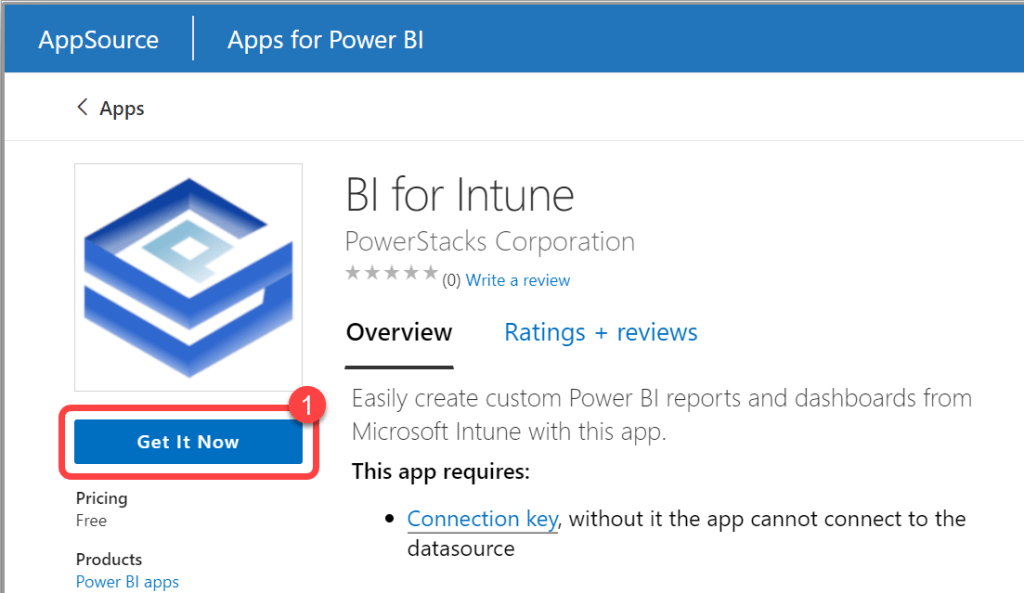Screen dimensions: 1024x593
Task: Open the Ratings + reviews tab
Action: (600, 332)
